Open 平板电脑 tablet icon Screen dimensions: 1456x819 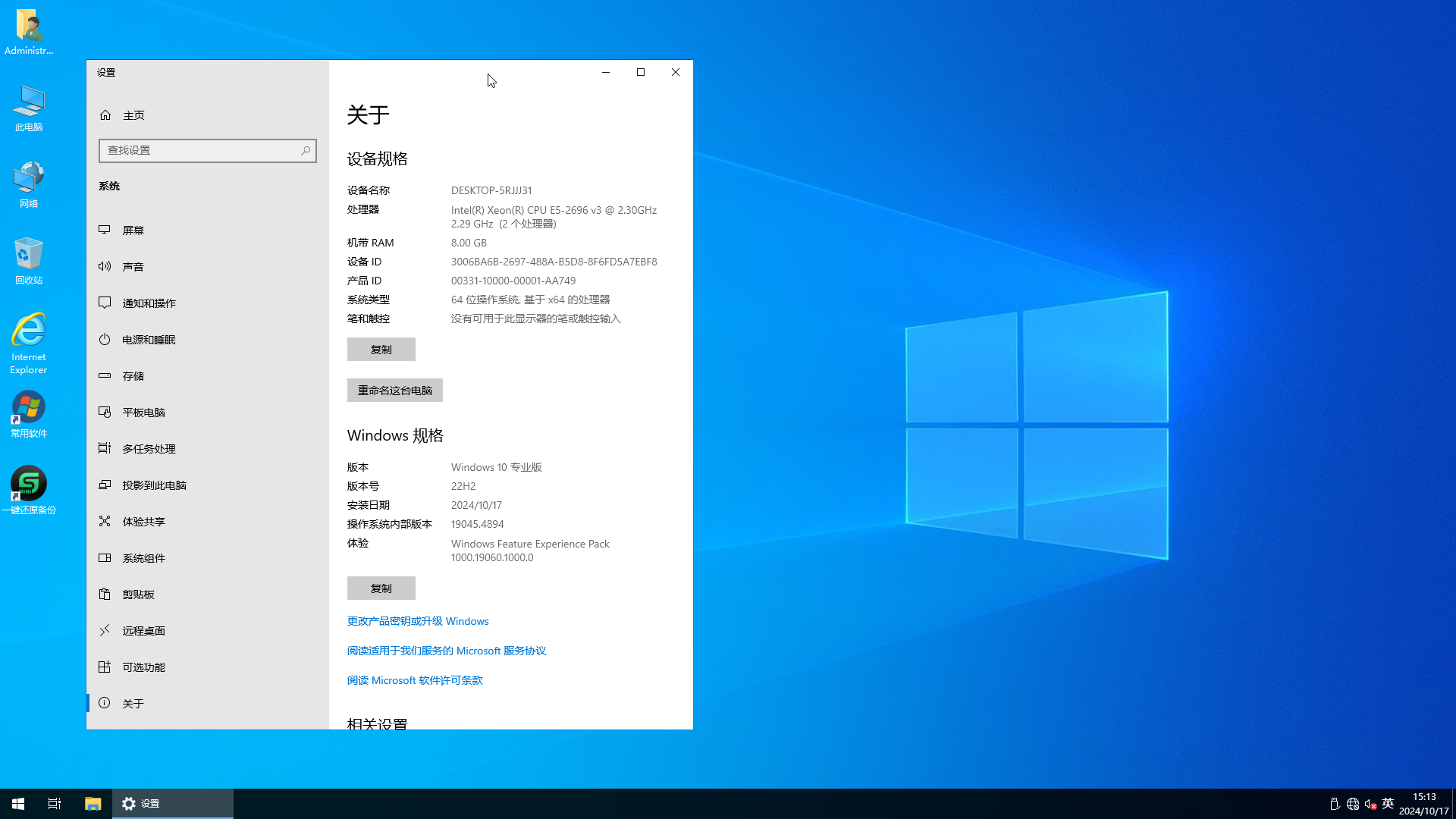tap(105, 412)
